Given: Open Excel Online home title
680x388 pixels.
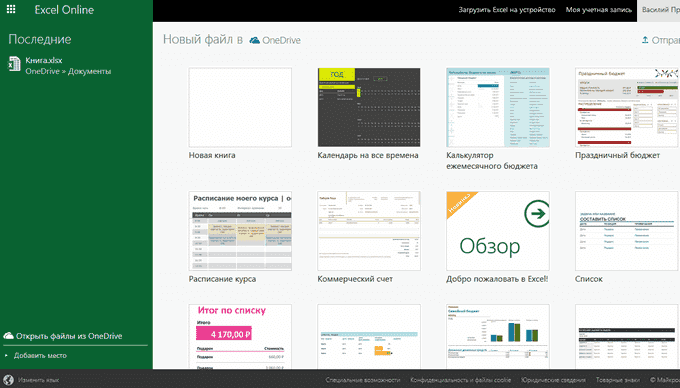Looking at the screenshot, I should 64,10.
